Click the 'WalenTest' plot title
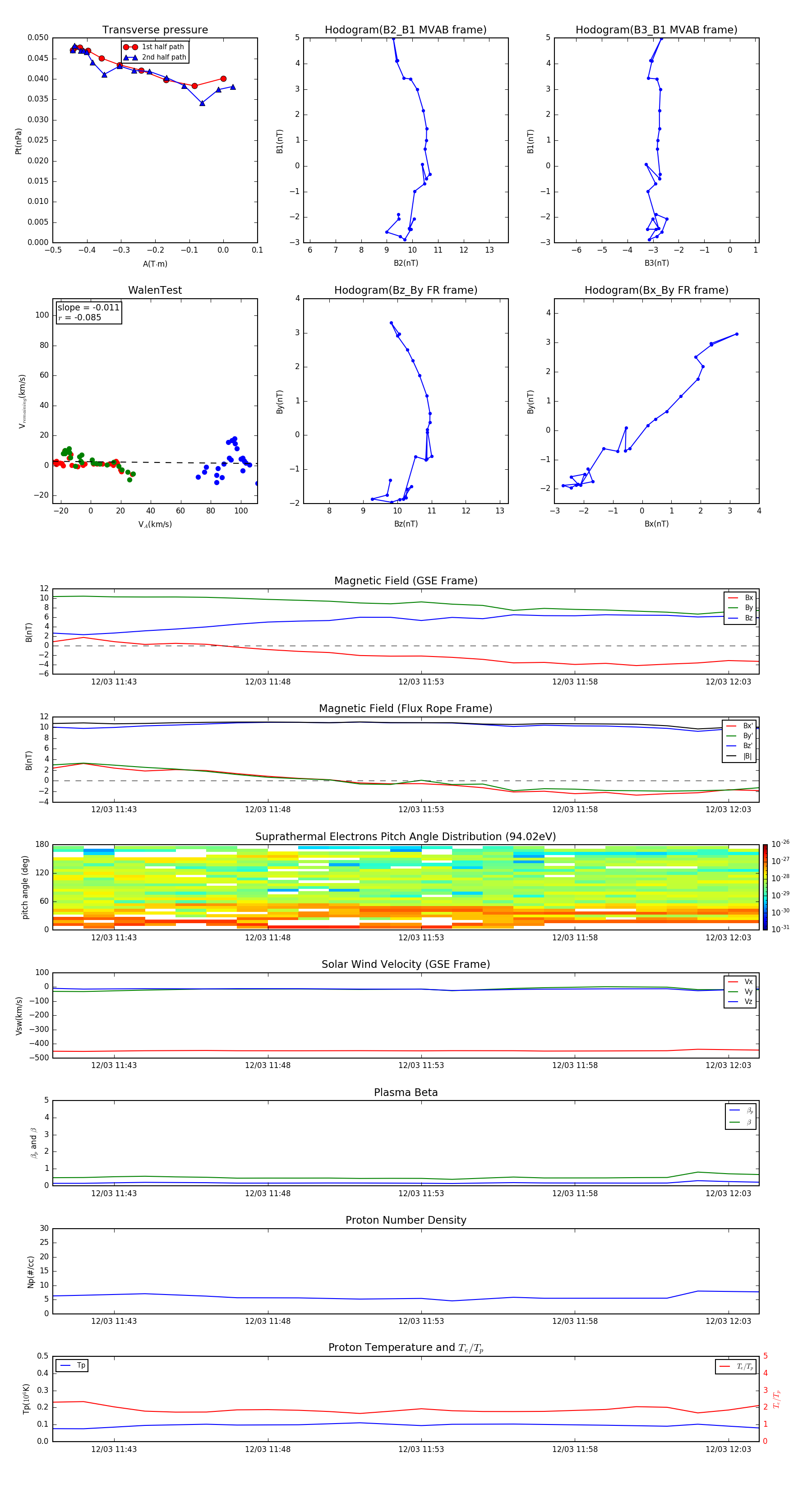The width and height of the screenshot is (812, 1489). [x=155, y=290]
